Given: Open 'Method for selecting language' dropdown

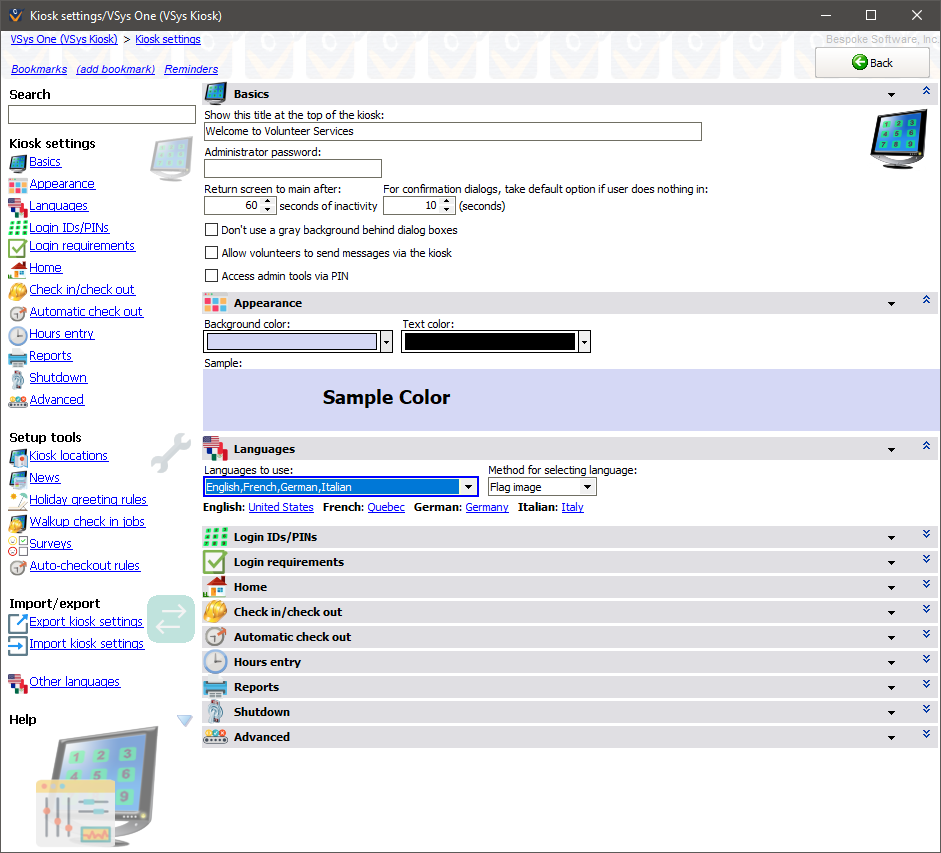Looking at the screenshot, I should [586, 487].
